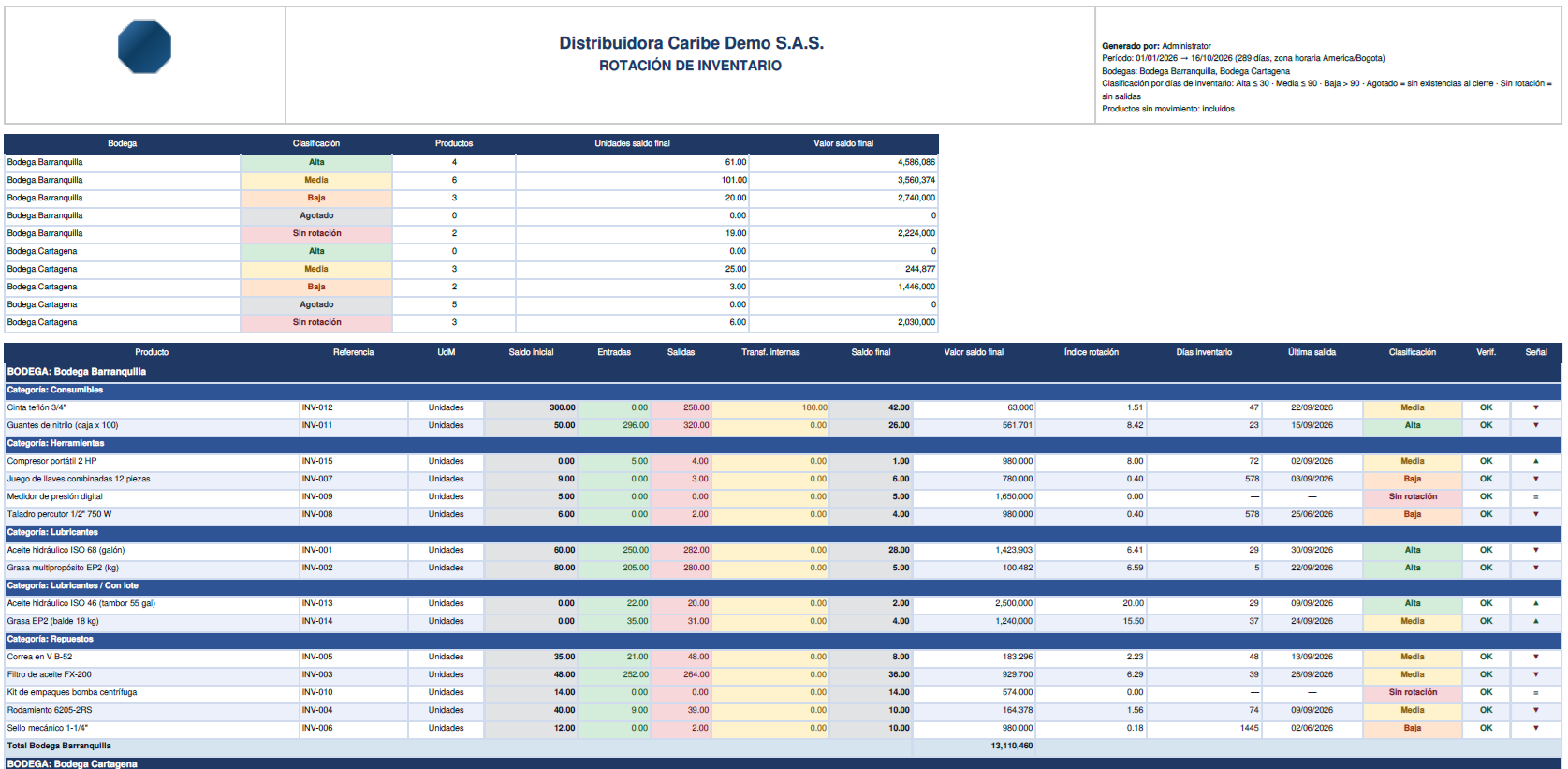The image size is (1568, 769).
Task: Click the Transf. internas value 180.00
Action: coord(814,407)
